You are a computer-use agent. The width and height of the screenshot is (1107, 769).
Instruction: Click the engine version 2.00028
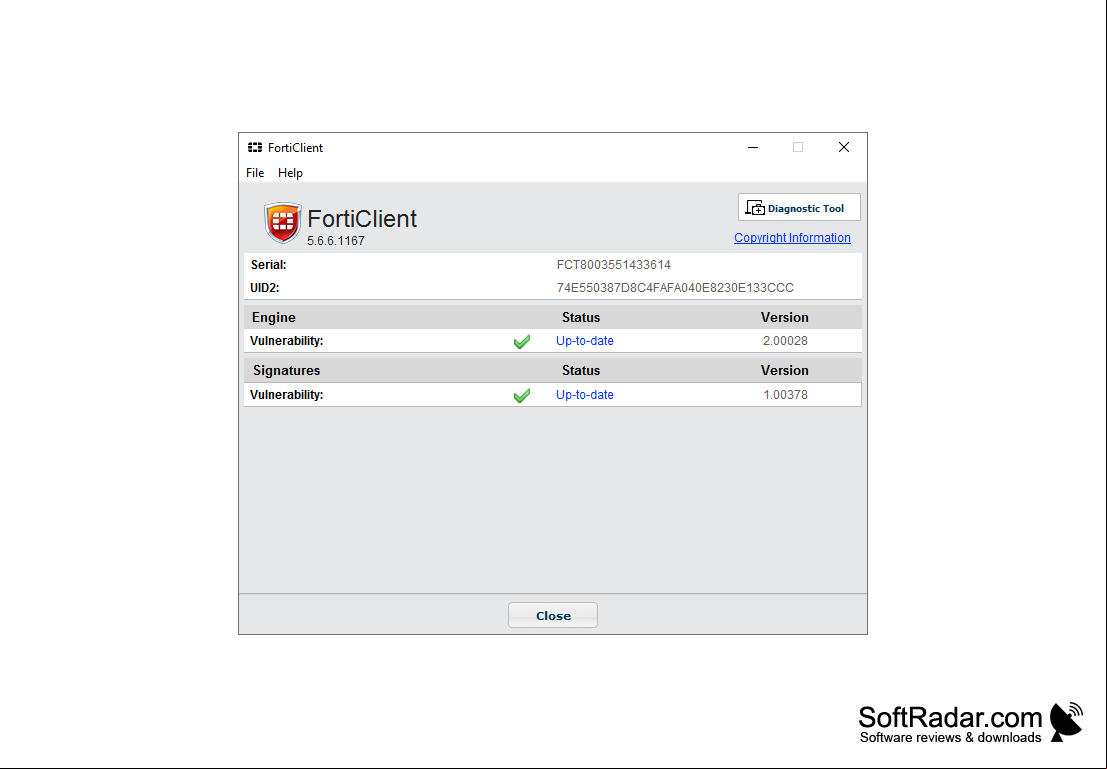(785, 341)
